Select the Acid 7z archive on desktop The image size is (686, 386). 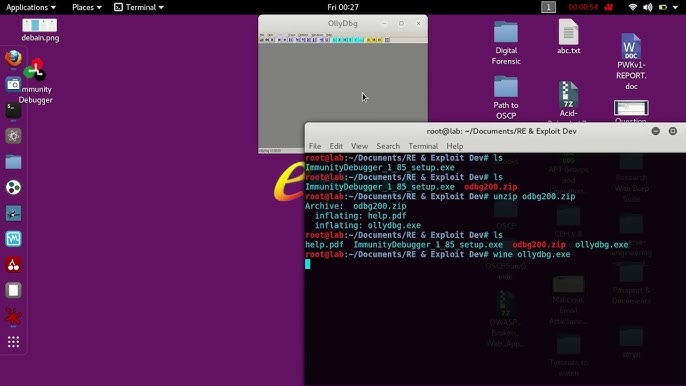[568, 101]
